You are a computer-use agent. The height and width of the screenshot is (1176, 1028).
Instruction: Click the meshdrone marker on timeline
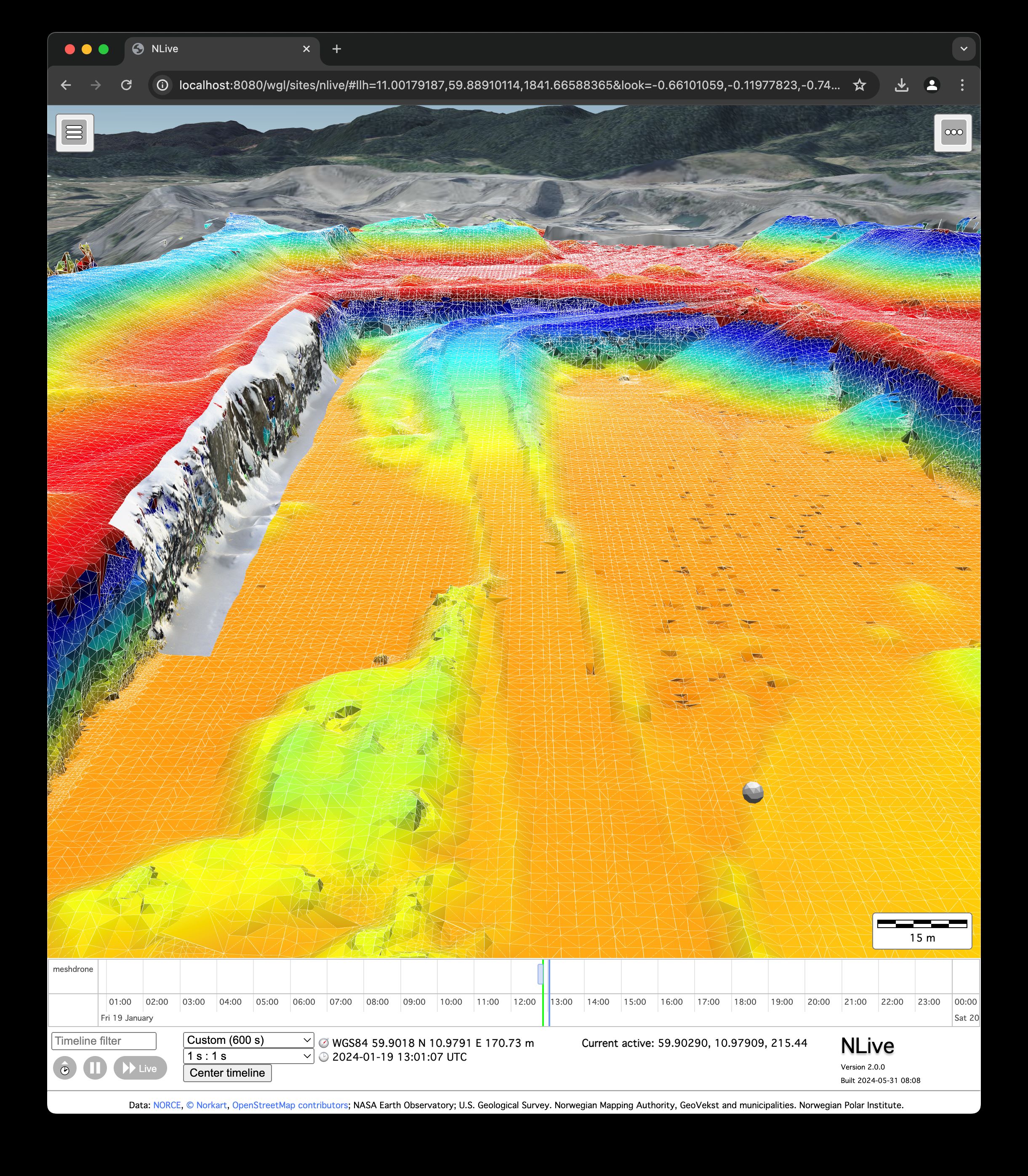point(541,974)
